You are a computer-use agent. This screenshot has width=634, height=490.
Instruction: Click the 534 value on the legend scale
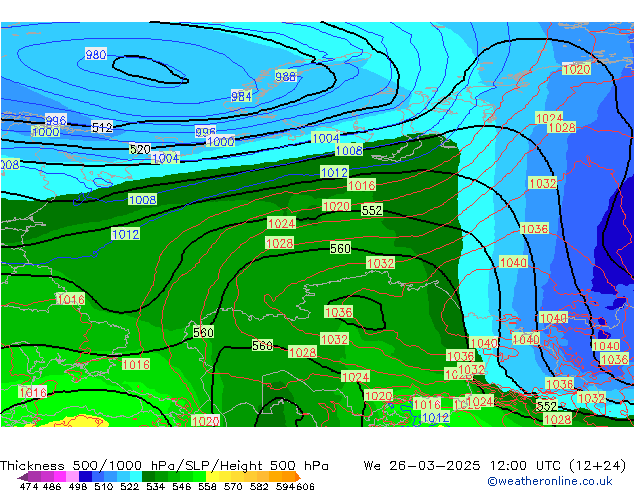pyautogui.click(x=155, y=486)
